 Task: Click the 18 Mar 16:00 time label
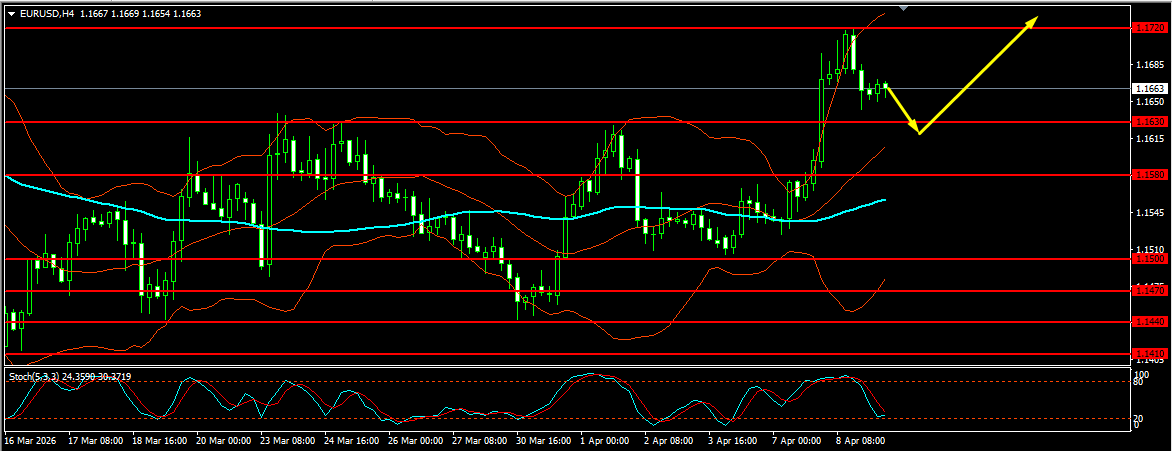tap(159, 441)
